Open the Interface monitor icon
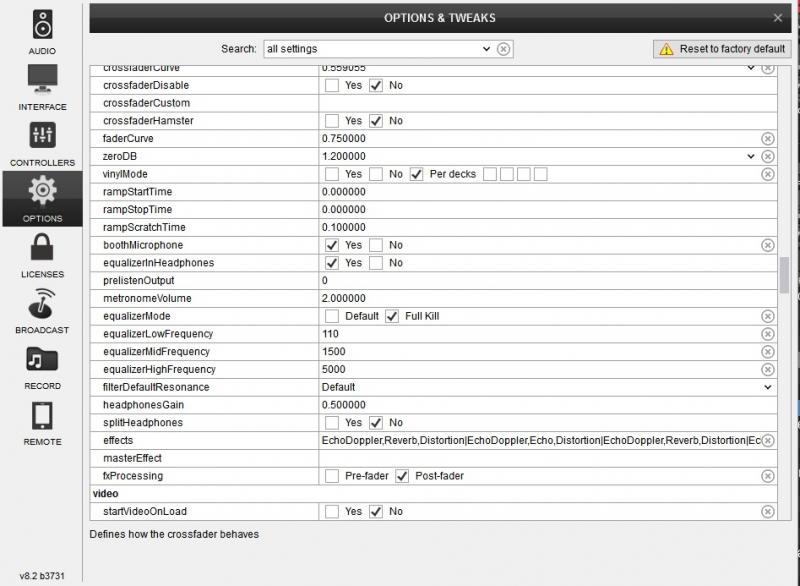The image size is (800, 586). point(42,80)
